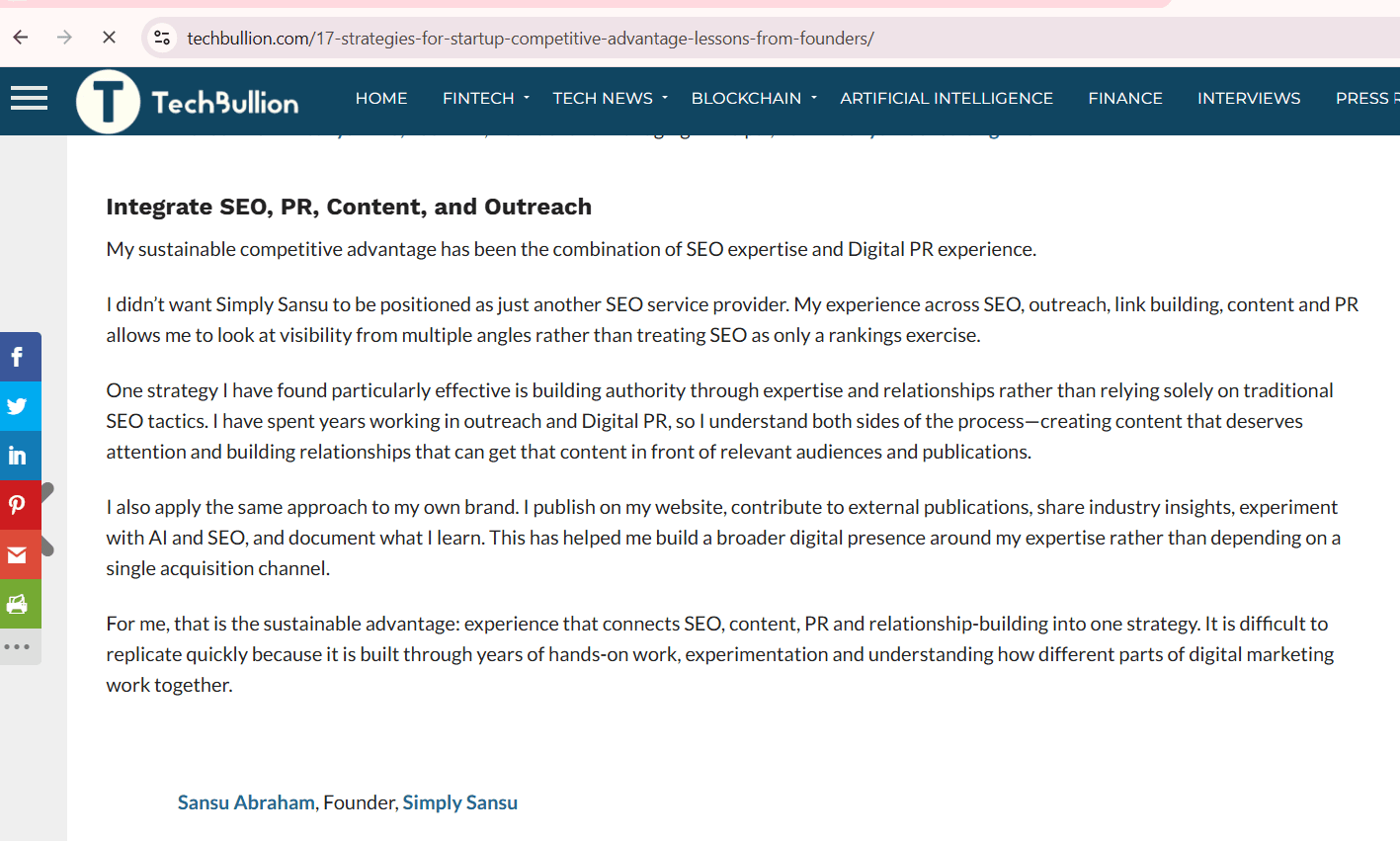Open the Tech News menu item
This screenshot has height=841, width=1400.
tap(603, 98)
